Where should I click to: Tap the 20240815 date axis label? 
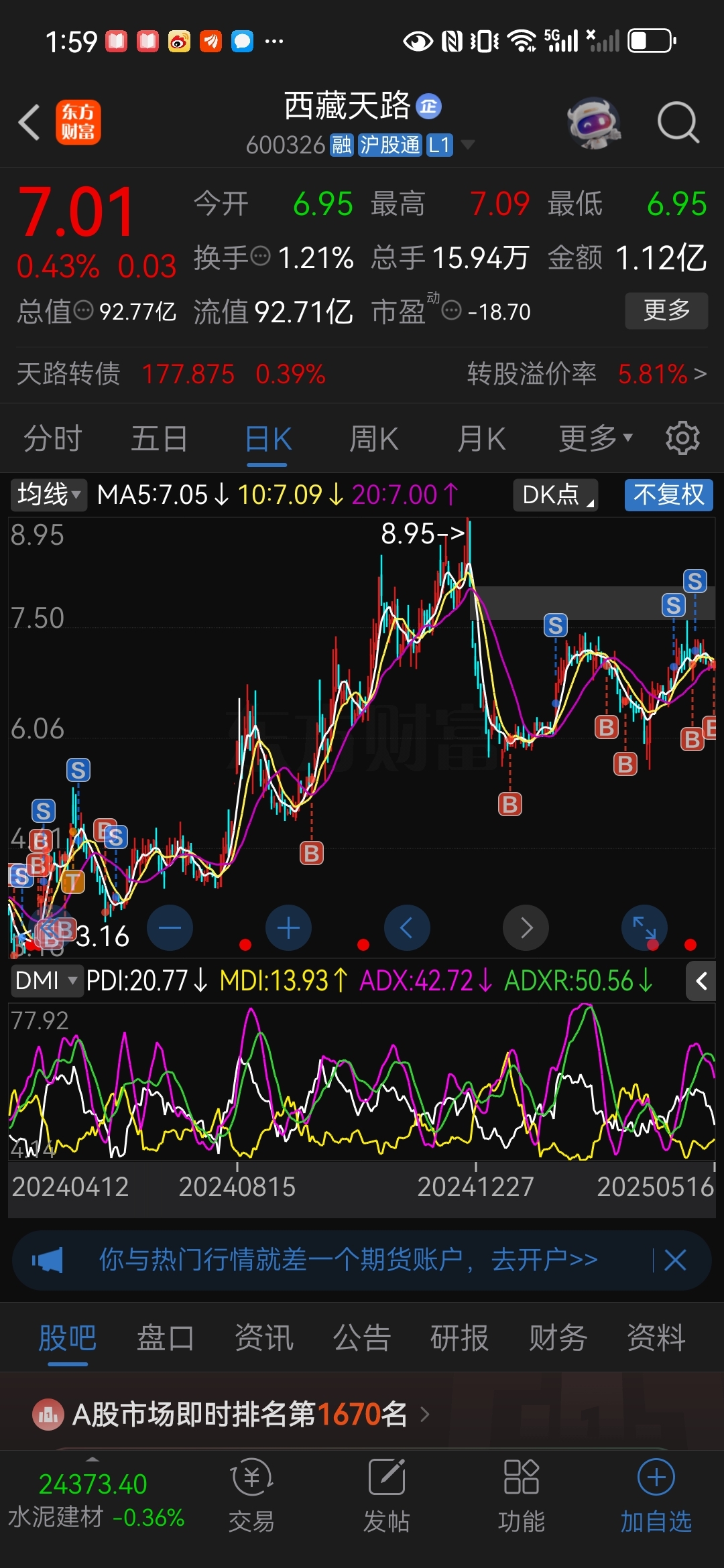(x=237, y=1187)
